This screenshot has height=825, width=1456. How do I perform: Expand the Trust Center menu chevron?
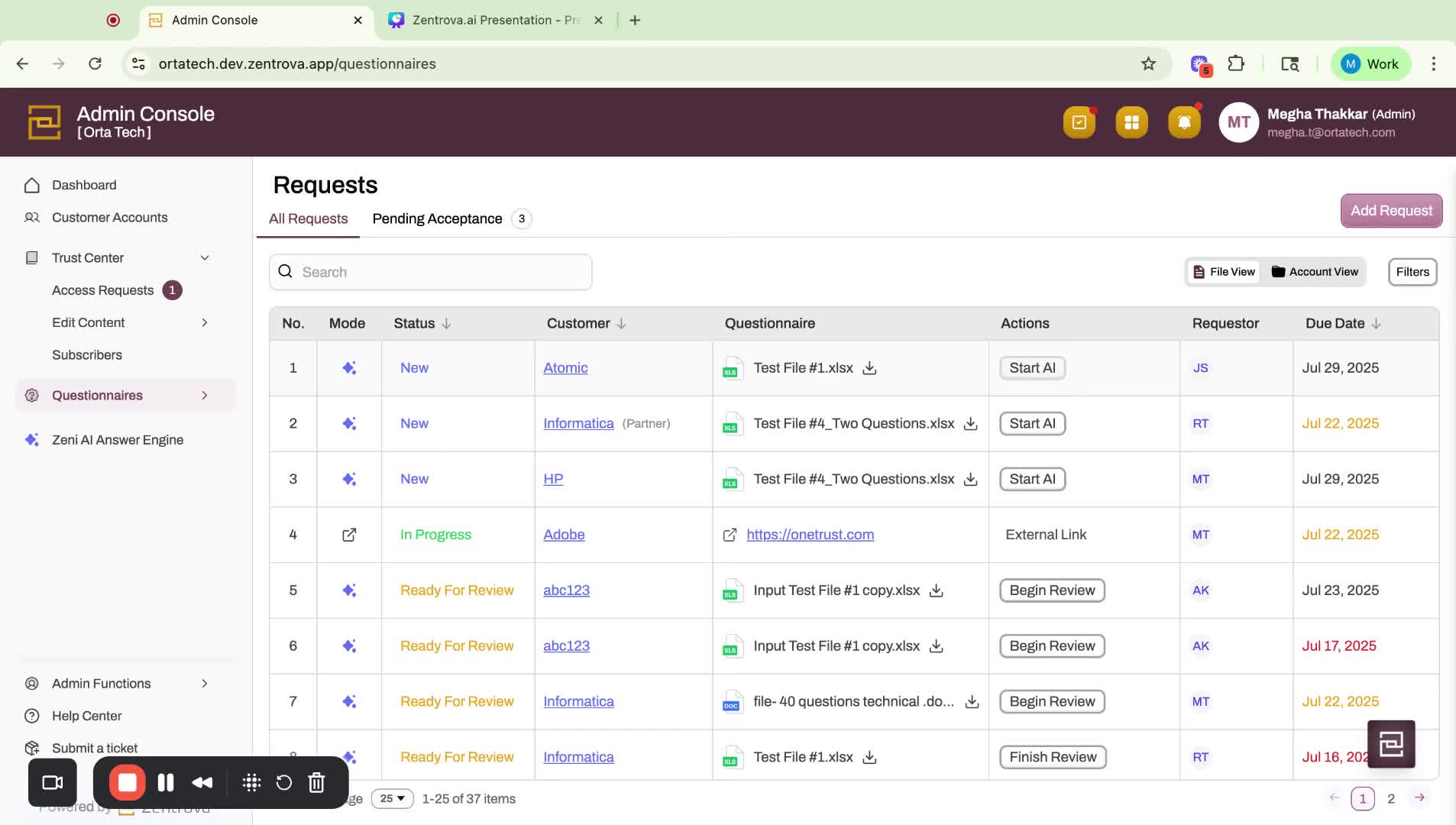205,258
